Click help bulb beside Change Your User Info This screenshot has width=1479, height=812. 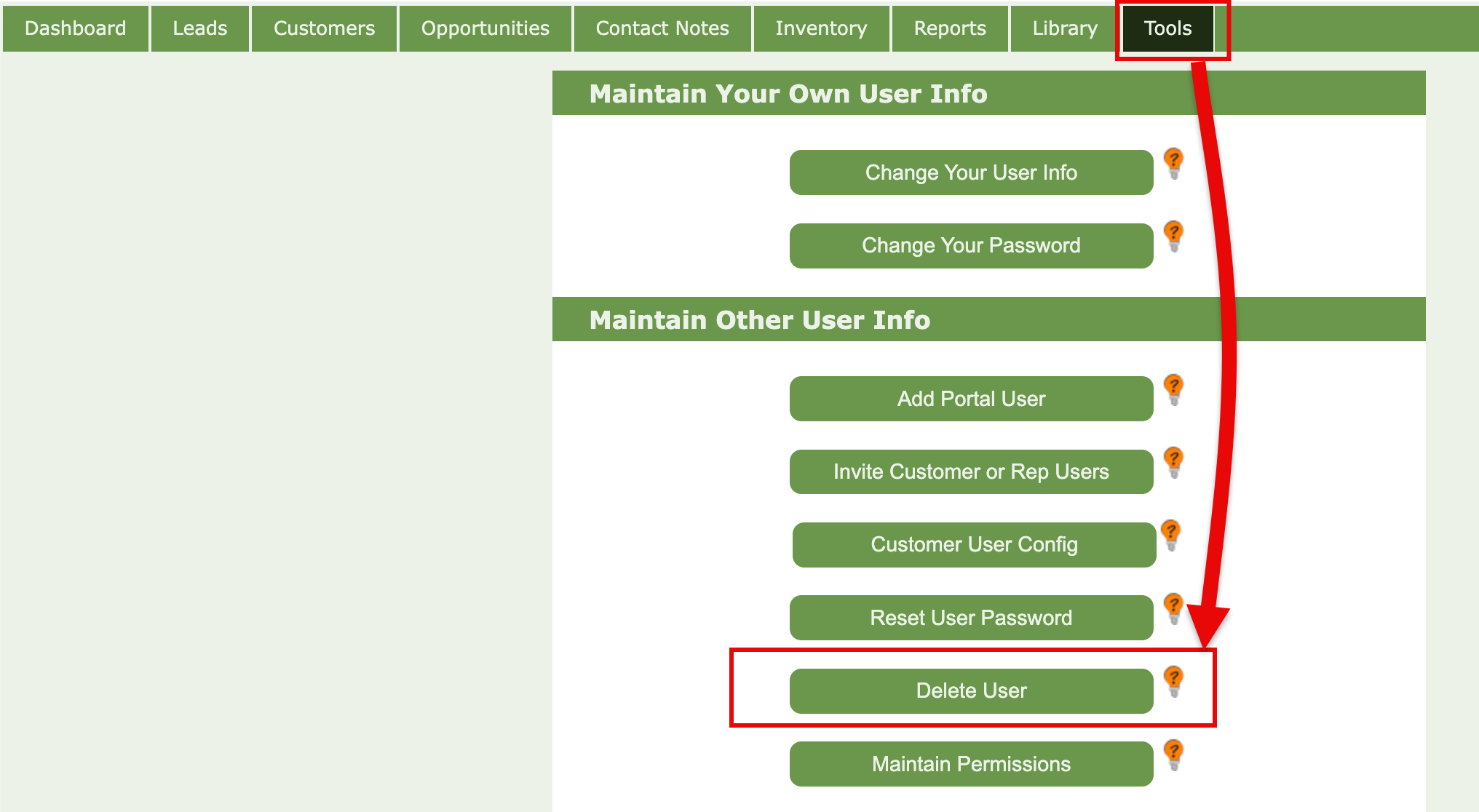pyautogui.click(x=1173, y=163)
